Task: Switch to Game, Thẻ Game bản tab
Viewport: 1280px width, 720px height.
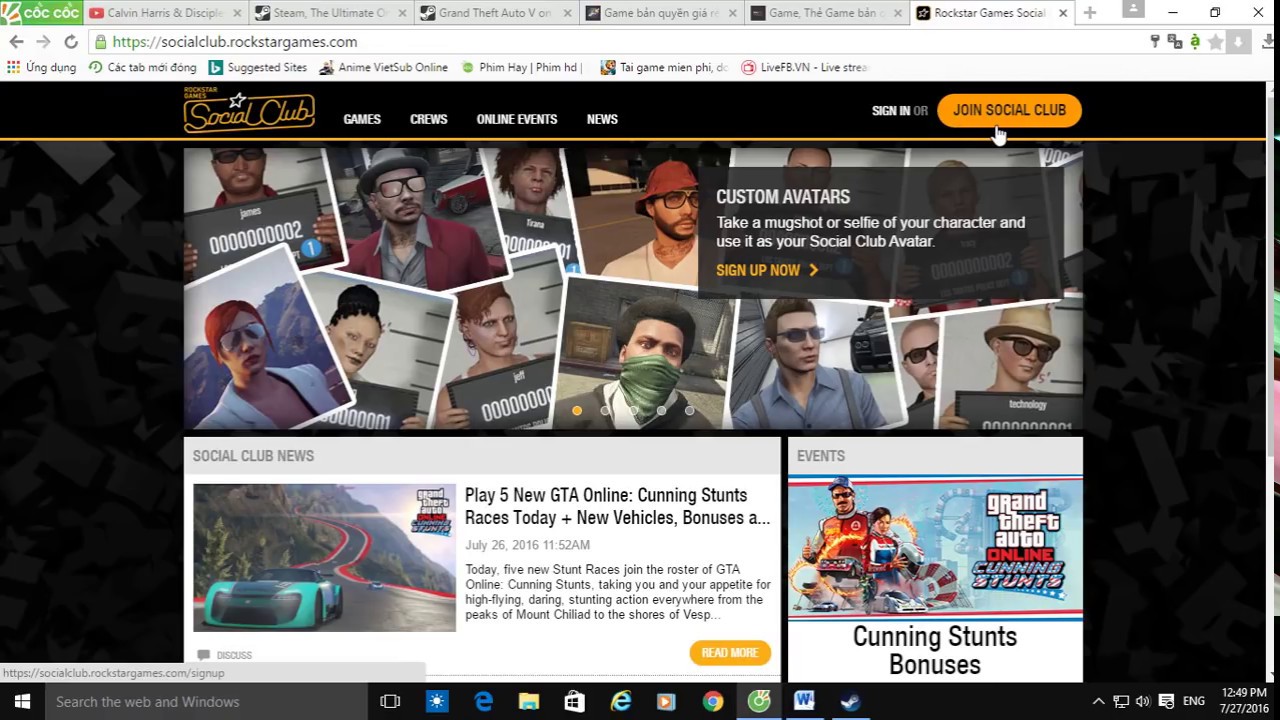Action: (x=825, y=13)
